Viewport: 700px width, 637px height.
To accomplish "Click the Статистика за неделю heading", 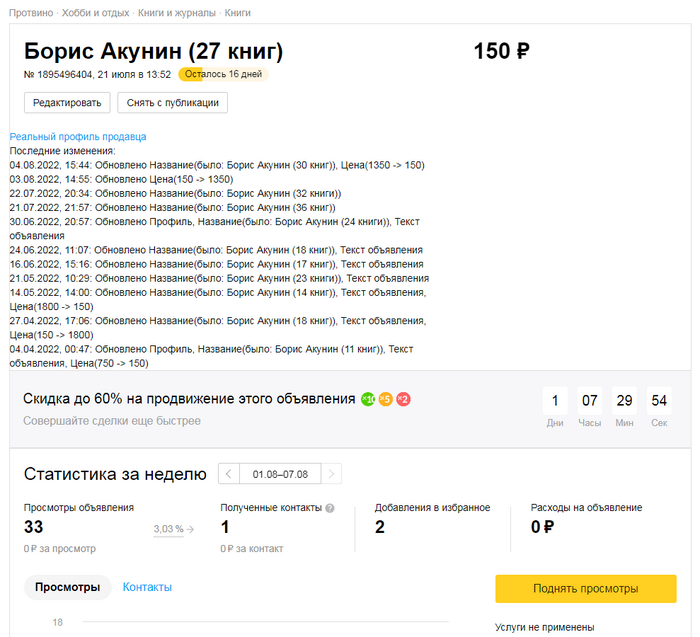I will pyautogui.click(x=115, y=474).
